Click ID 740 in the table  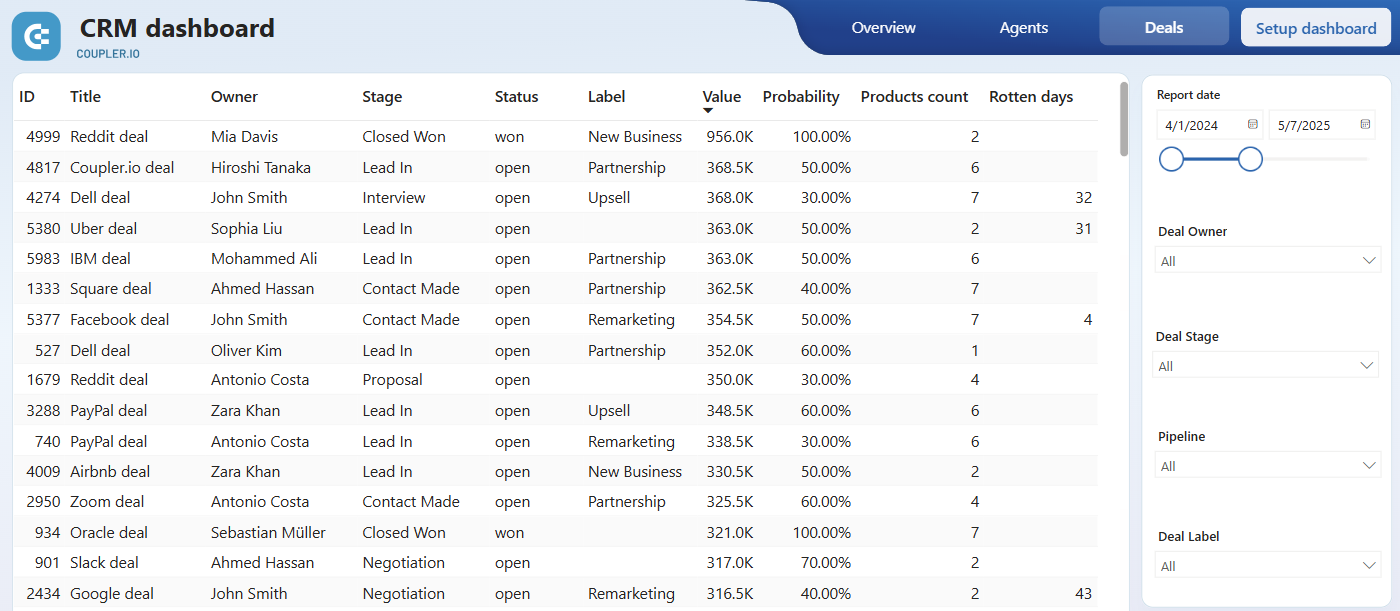click(47, 441)
